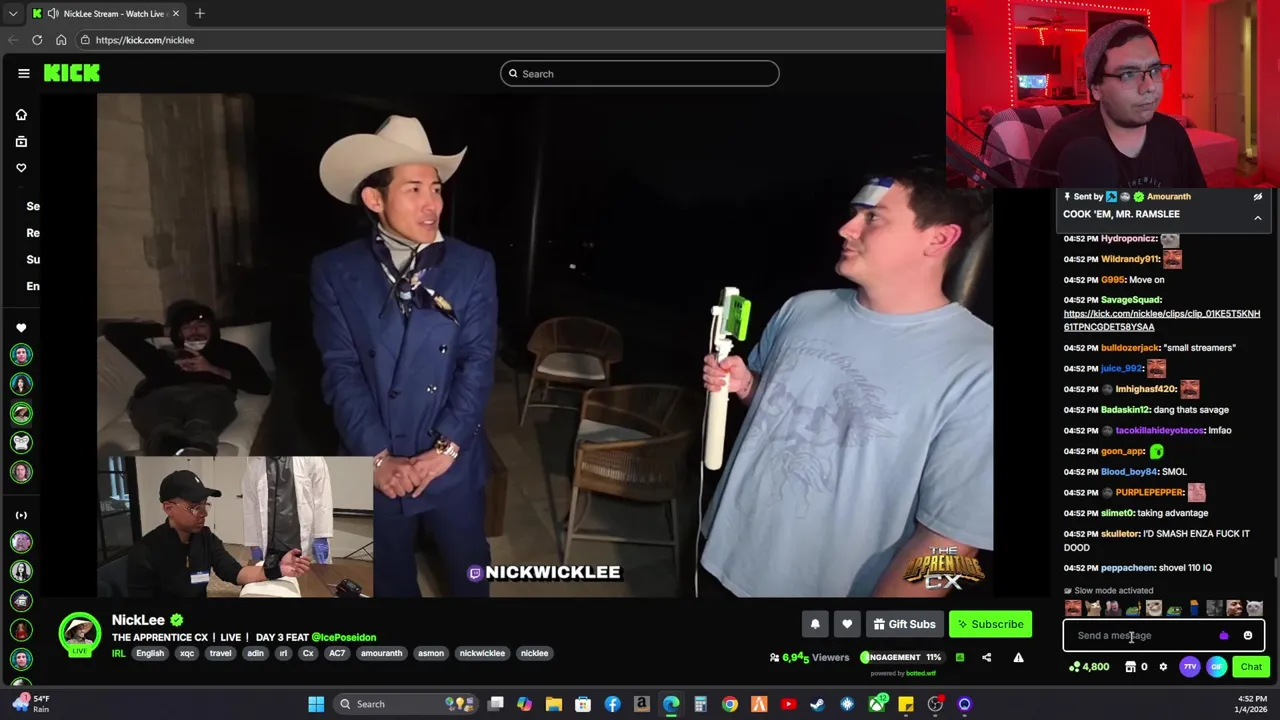The width and height of the screenshot is (1280, 720).
Task: Reload the page in browser
Action: coord(37,40)
